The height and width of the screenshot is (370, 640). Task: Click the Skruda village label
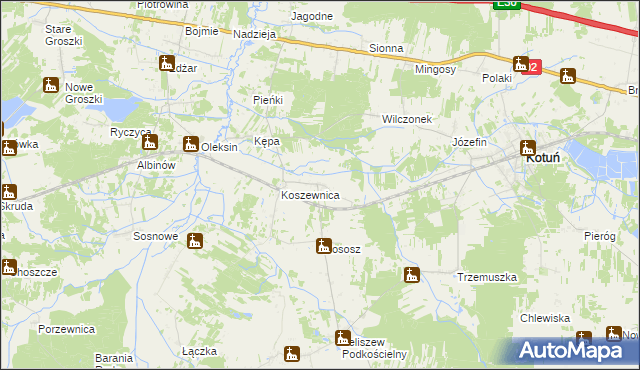click(x=17, y=206)
